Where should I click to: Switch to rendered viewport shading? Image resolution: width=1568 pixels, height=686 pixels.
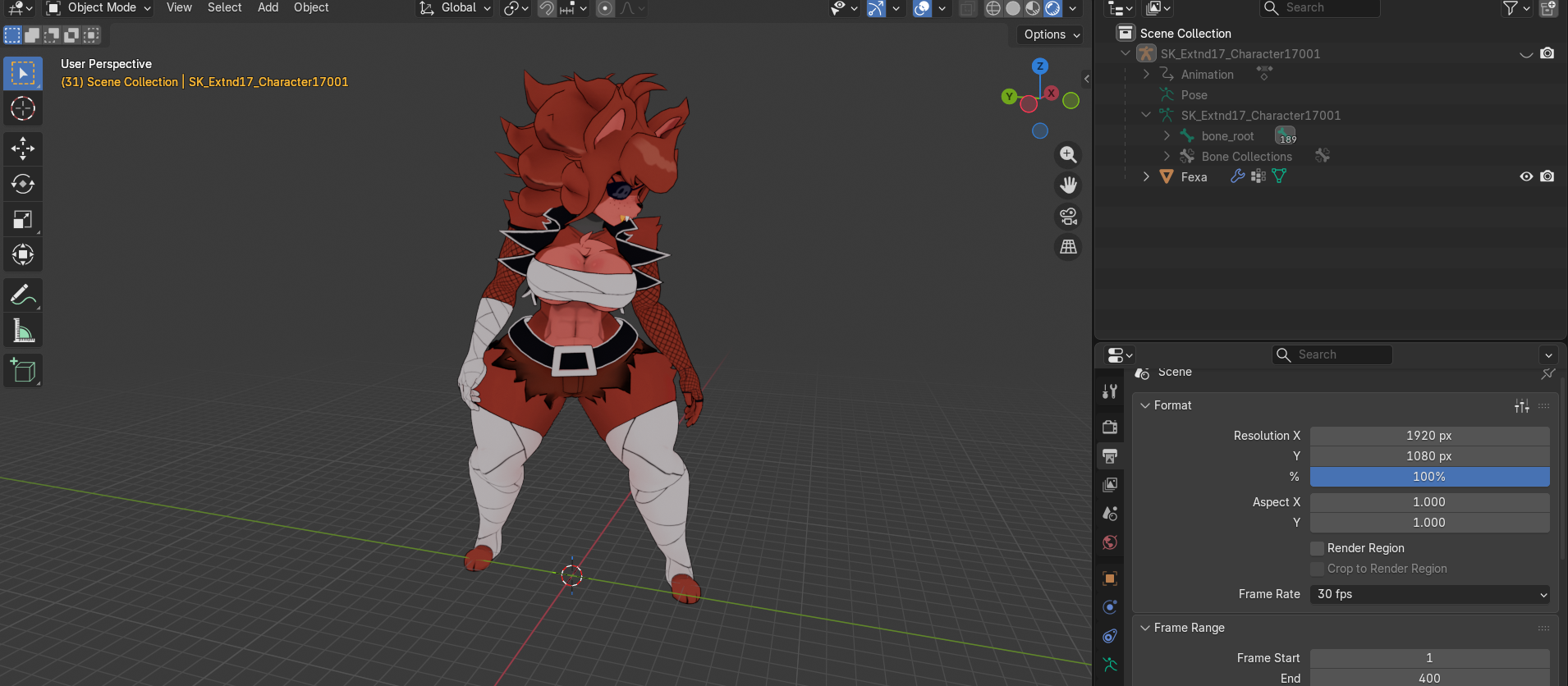pos(1052,8)
